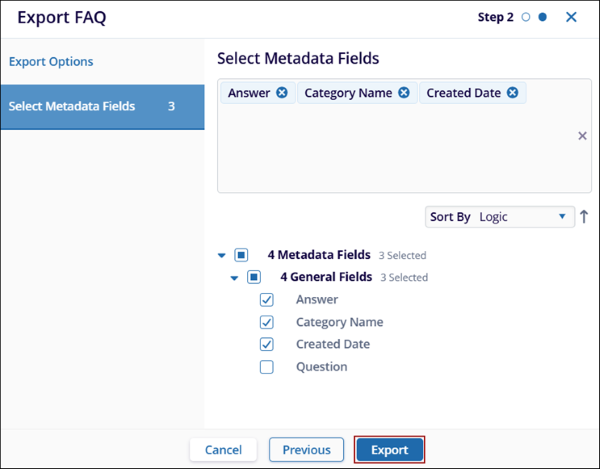
Task: Uncheck the Answer field checkbox
Action: [x=267, y=299]
